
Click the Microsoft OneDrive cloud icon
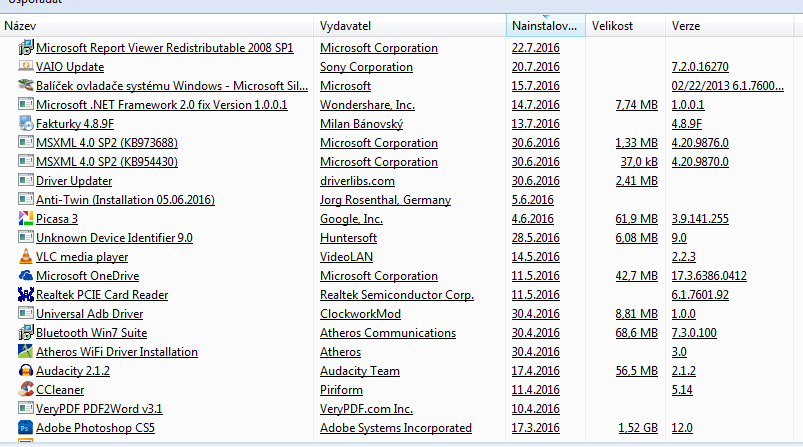click(x=26, y=275)
